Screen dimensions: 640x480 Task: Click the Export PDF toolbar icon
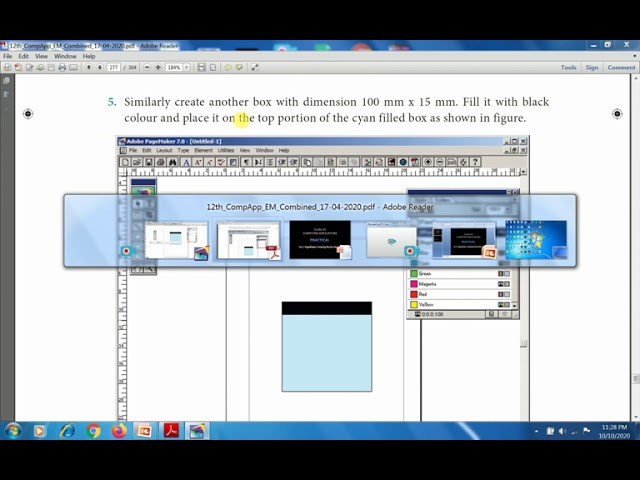[x=18, y=67]
